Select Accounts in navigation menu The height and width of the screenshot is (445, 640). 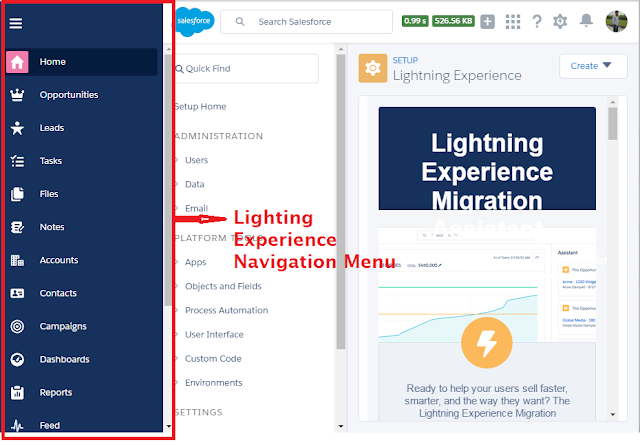[59, 260]
